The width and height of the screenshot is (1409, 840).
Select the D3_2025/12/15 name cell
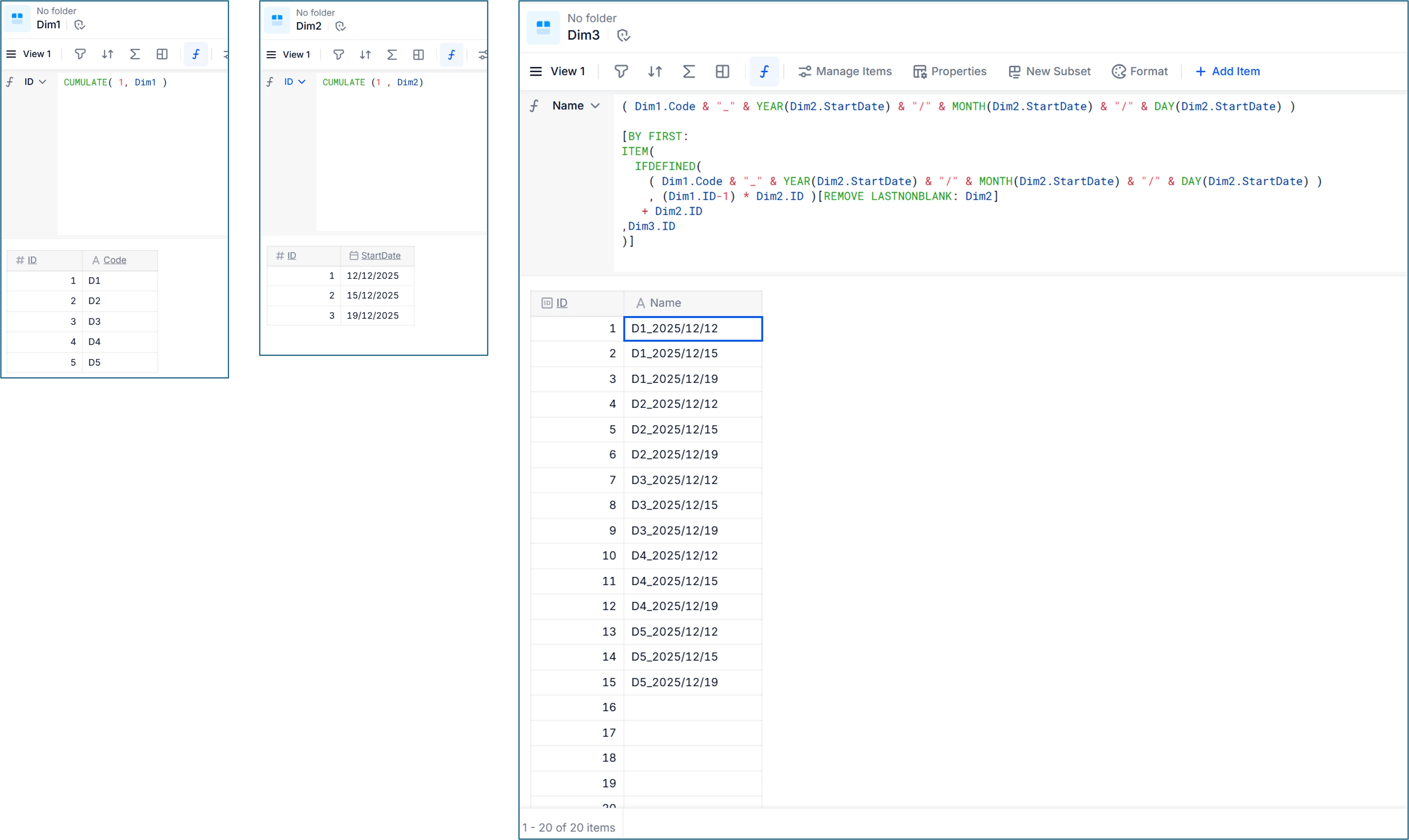point(692,505)
